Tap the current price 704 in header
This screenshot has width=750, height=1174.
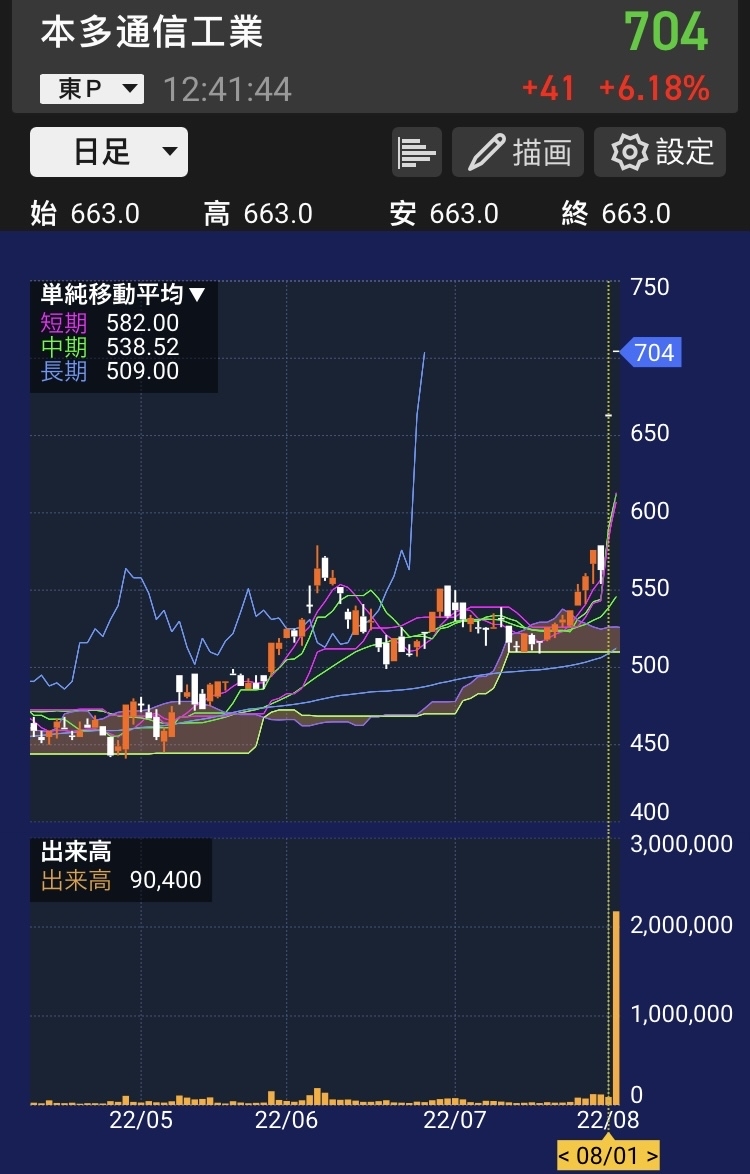tap(666, 32)
